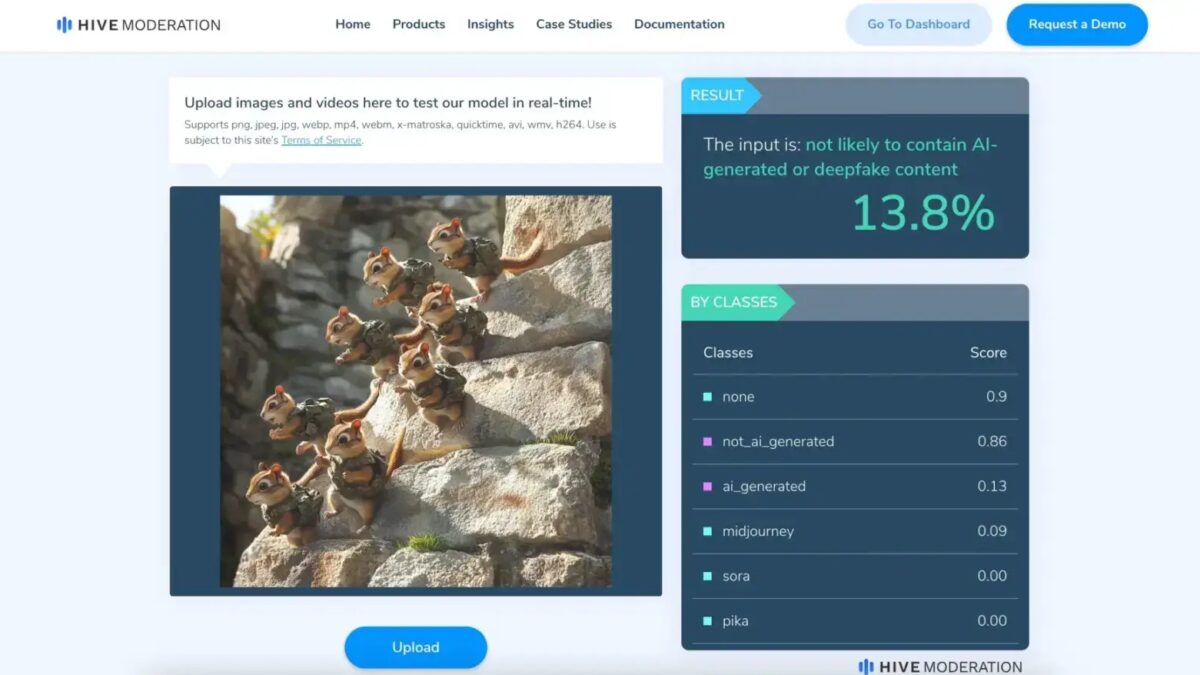Select the pika class row
The image size is (1200, 675).
[x=855, y=621]
